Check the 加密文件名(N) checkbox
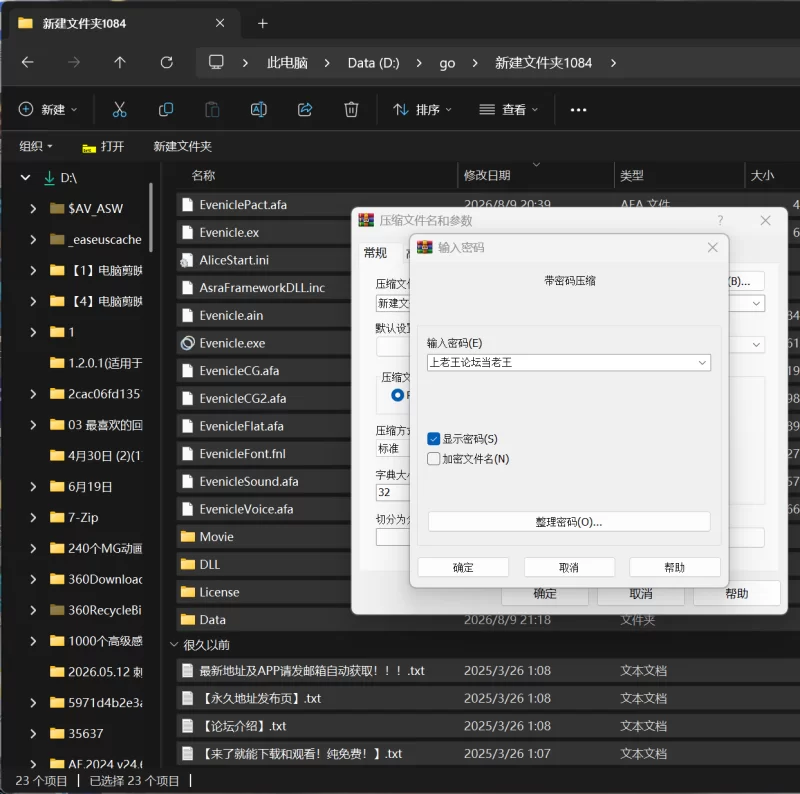This screenshot has width=800, height=794. [433, 459]
